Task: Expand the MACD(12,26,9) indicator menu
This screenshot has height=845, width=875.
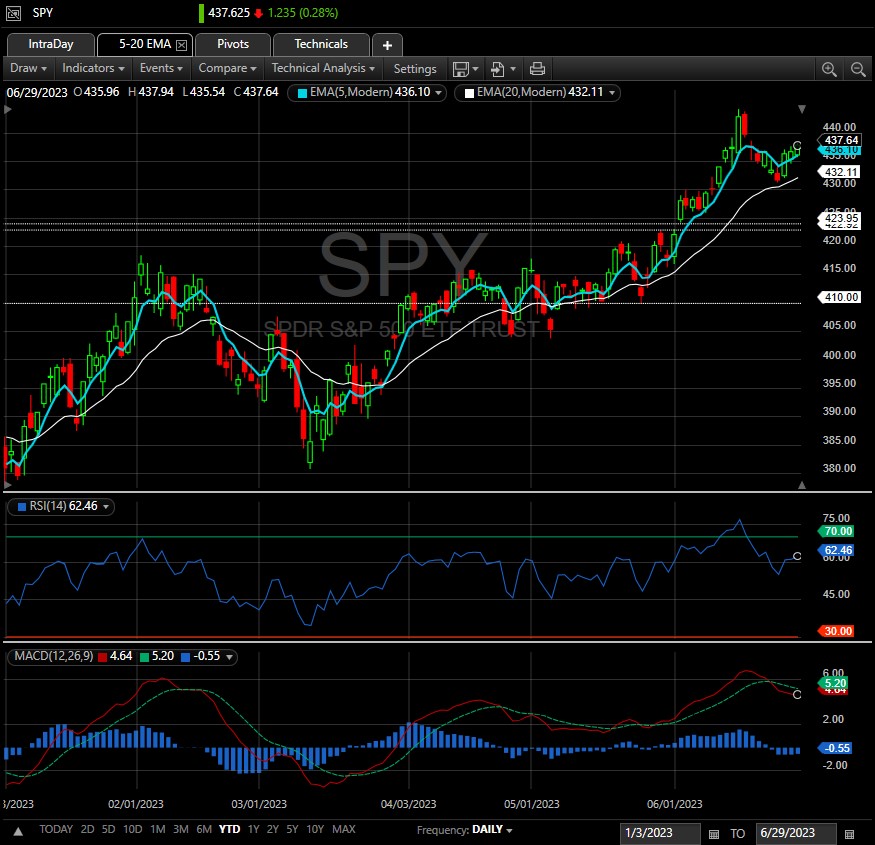Action: tap(231, 657)
